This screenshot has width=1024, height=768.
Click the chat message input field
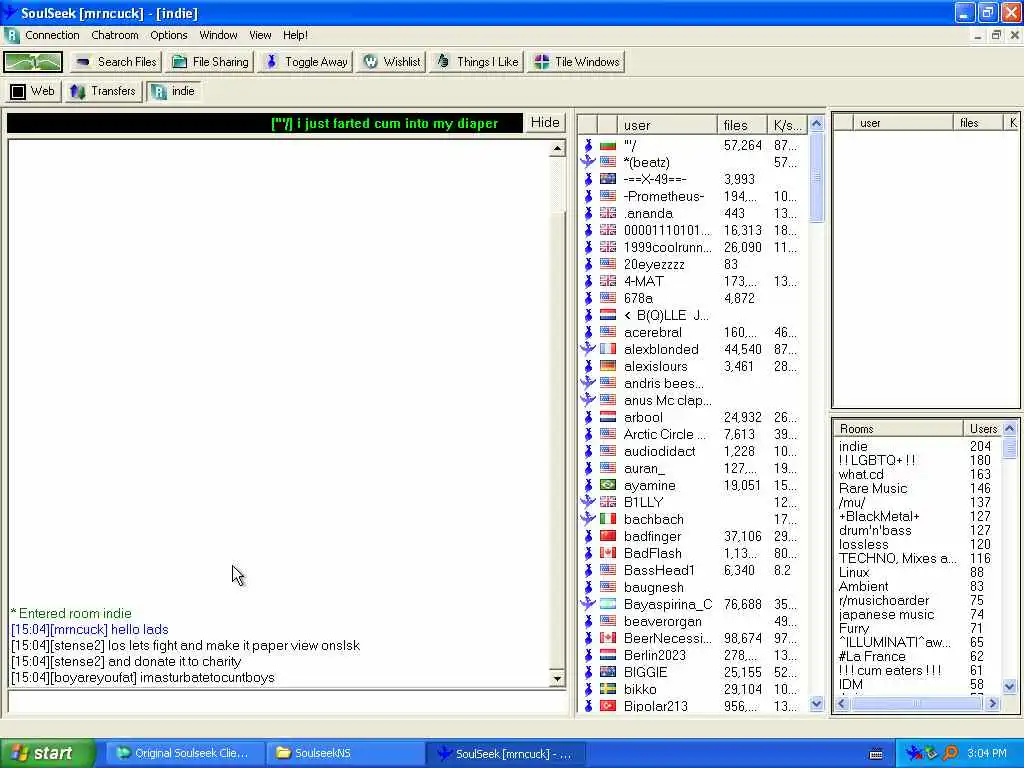click(287, 703)
